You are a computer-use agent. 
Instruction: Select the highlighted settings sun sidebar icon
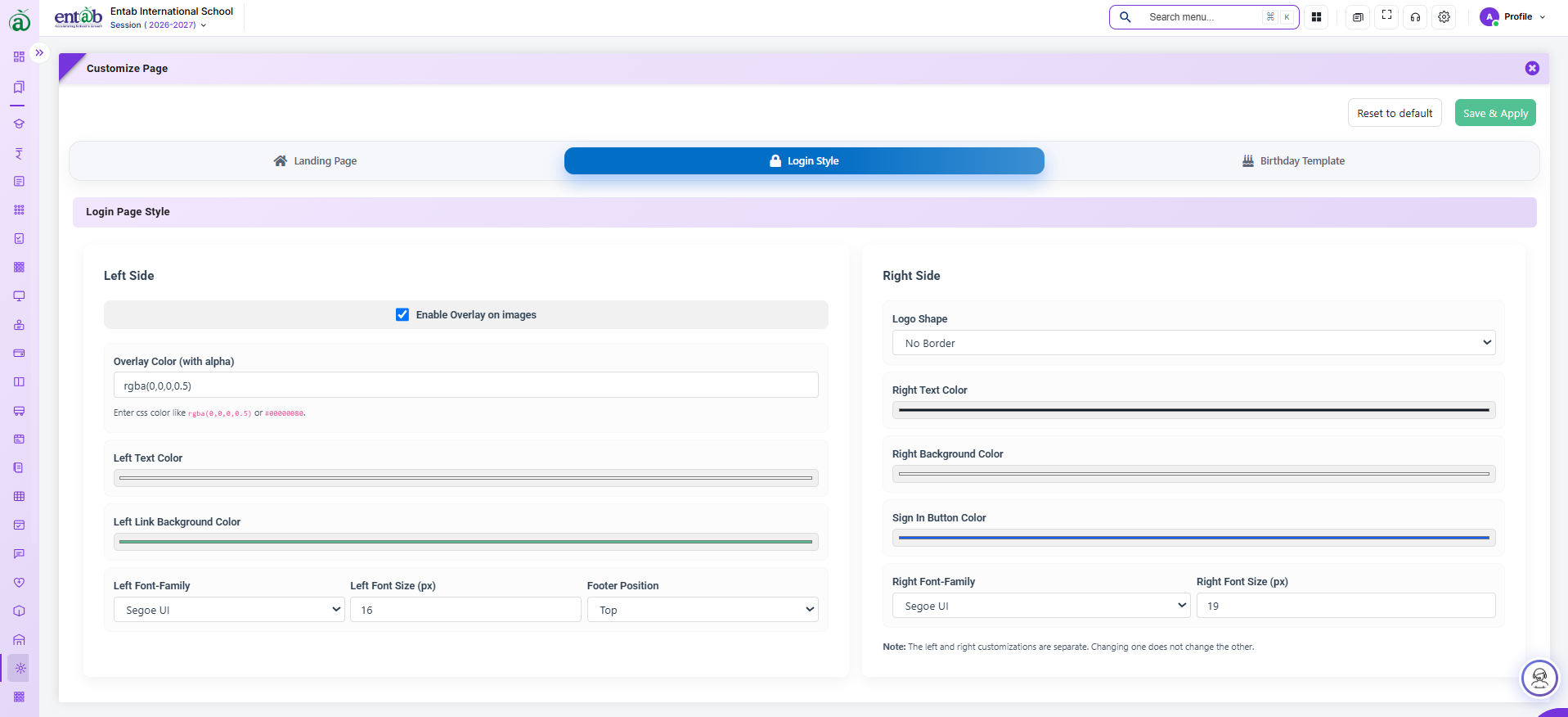[20, 668]
